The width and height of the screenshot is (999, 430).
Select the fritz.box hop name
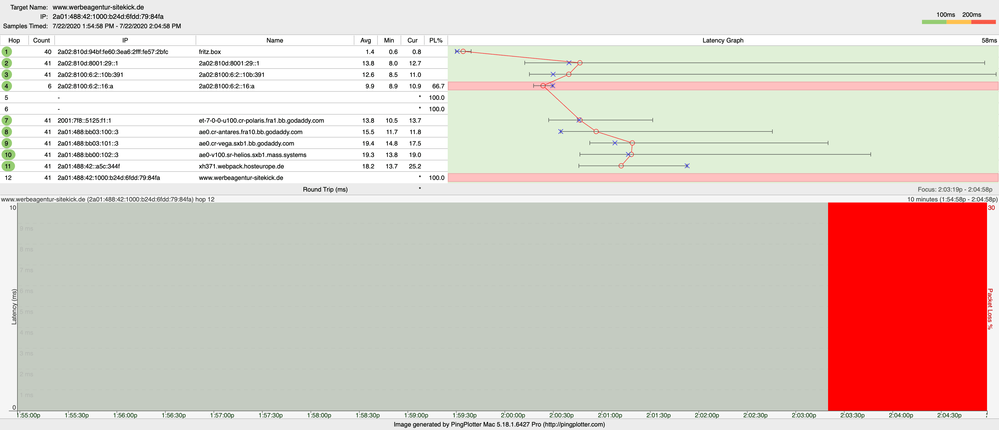(x=209, y=51)
